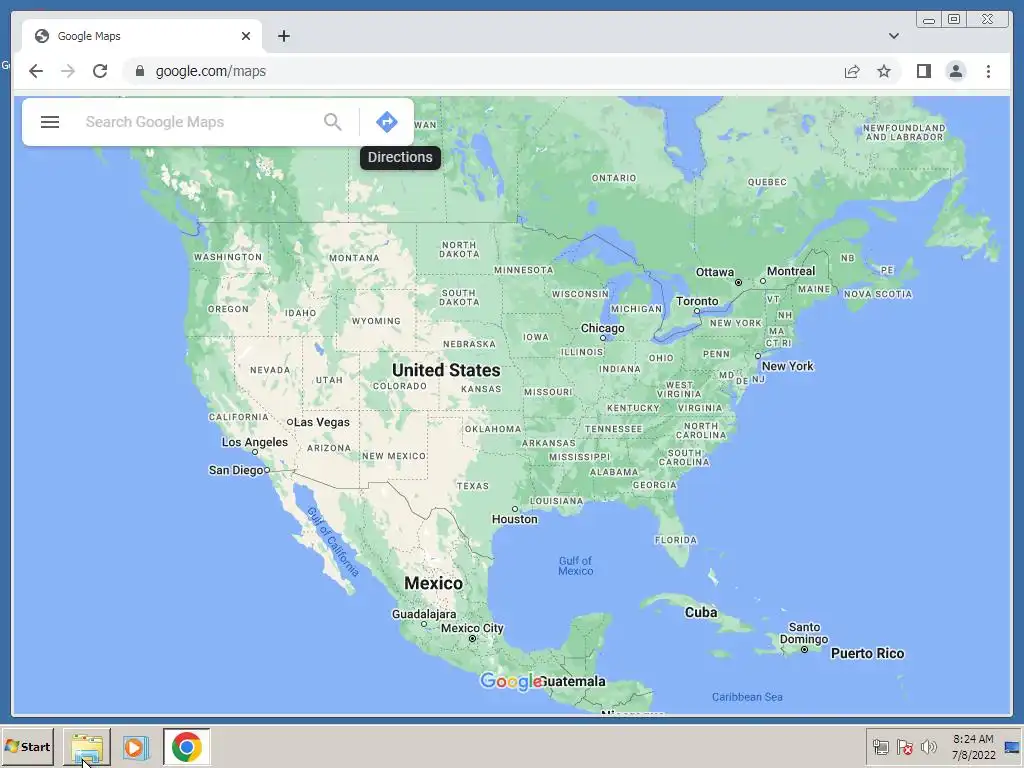
Task: Click the Chicago city label
Action: (x=602, y=328)
